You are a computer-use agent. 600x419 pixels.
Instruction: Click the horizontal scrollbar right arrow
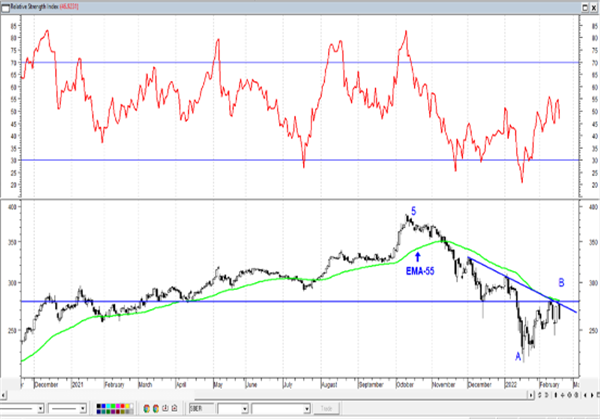point(531,395)
